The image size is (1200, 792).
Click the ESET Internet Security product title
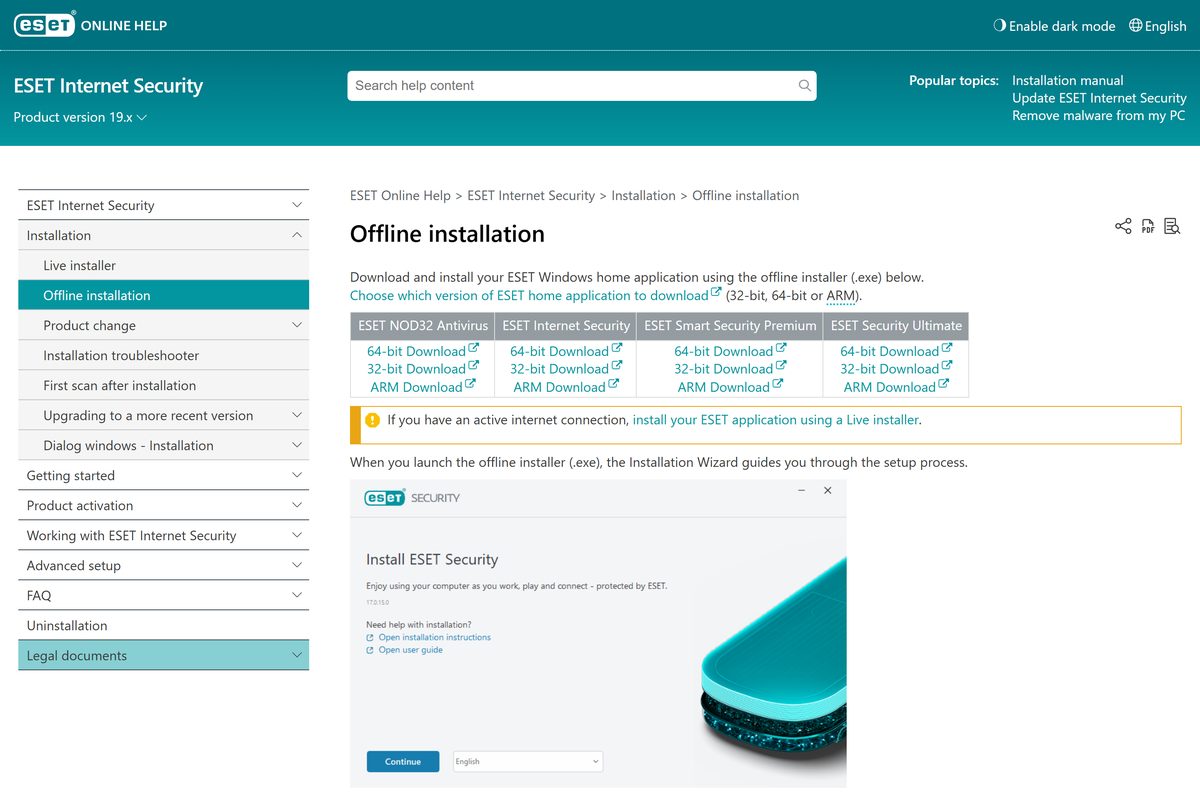(108, 86)
